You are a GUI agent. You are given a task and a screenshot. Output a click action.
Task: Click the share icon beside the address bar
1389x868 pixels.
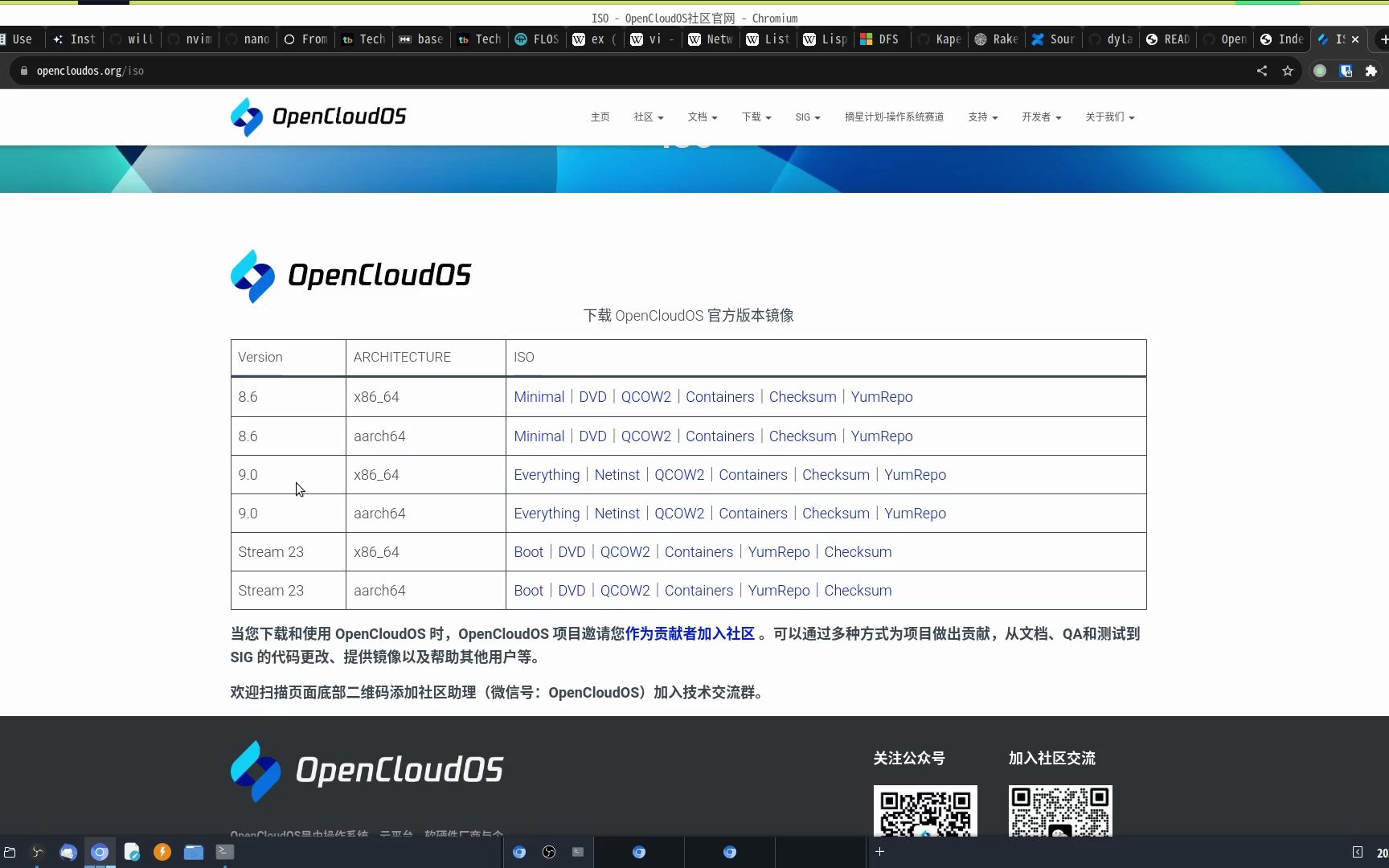1262,71
